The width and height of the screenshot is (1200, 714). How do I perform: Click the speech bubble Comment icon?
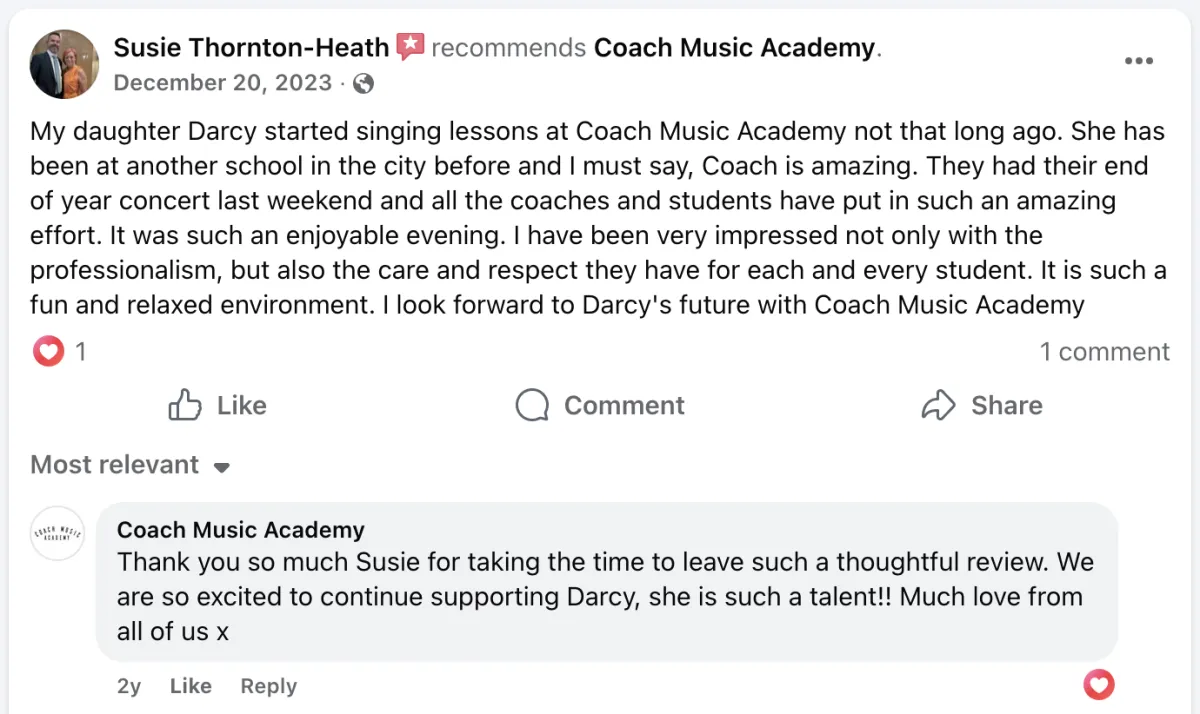(532, 405)
